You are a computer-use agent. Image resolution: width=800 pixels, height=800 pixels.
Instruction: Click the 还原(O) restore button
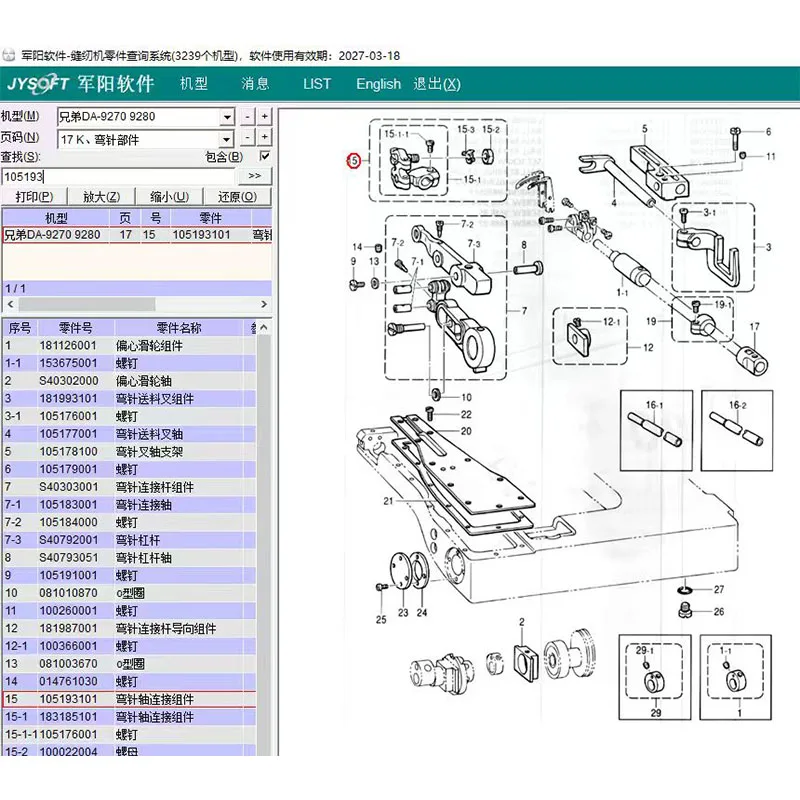237,196
